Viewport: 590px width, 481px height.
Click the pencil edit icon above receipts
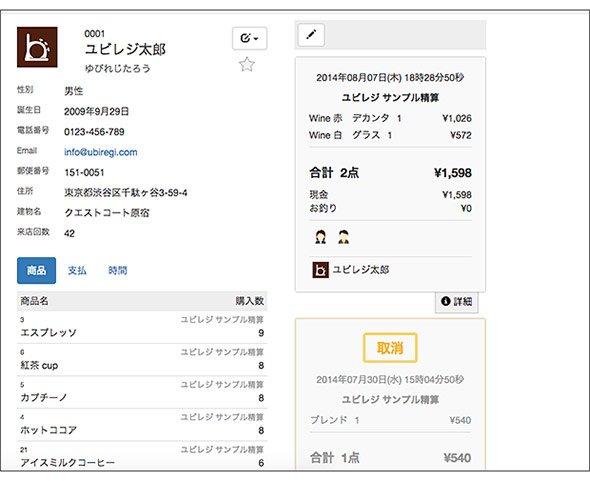[311, 35]
